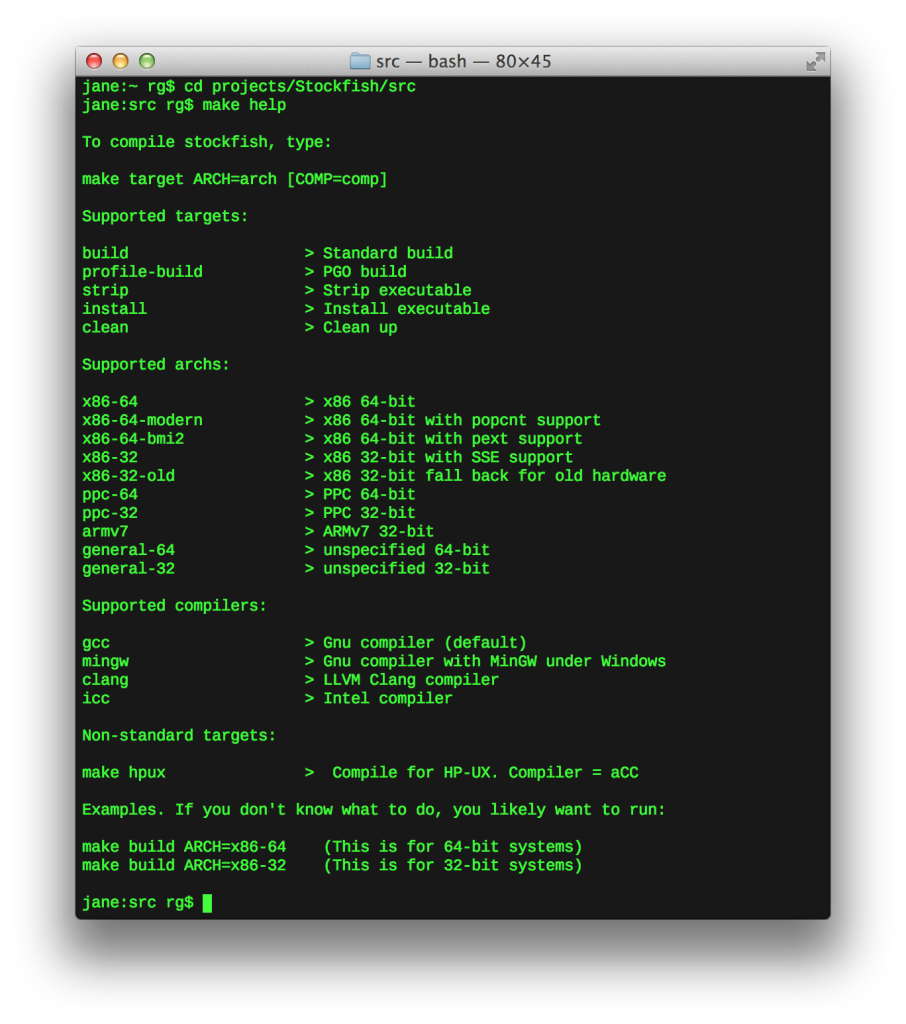Click the fullscreen arrows icon in title bar
The width and height of the screenshot is (906, 1024).
pos(815,61)
